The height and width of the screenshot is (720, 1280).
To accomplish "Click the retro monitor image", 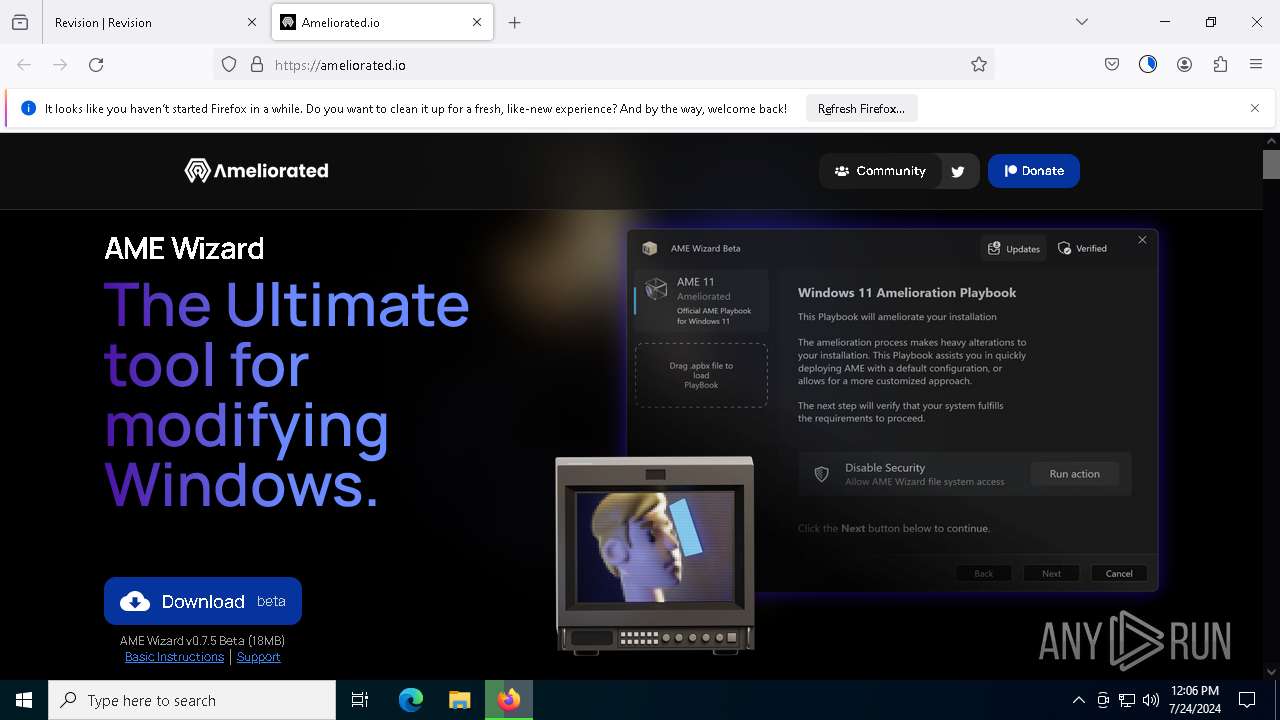I will (655, 555).
